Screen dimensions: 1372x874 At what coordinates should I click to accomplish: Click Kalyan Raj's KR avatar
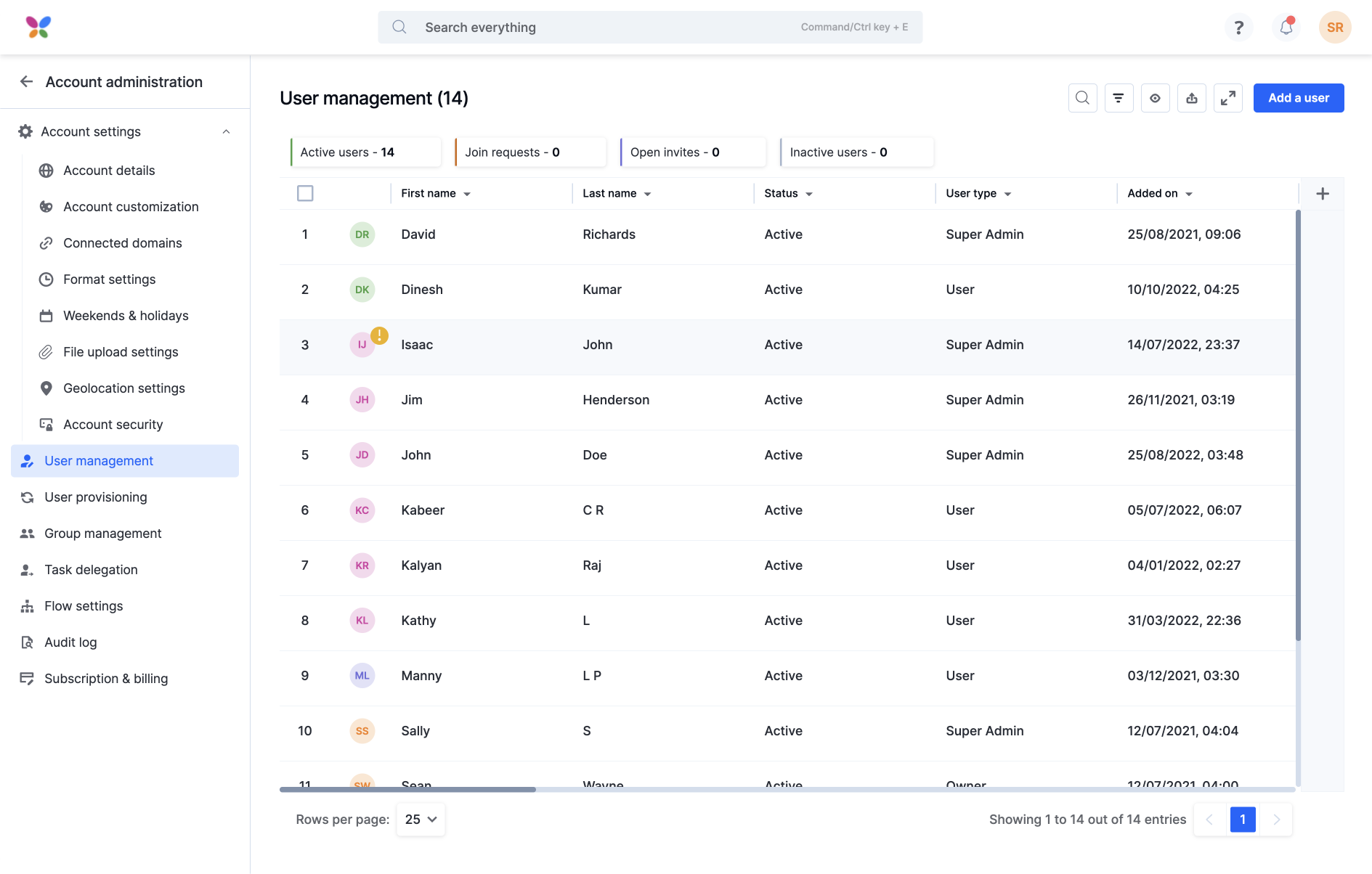point(362,565)
